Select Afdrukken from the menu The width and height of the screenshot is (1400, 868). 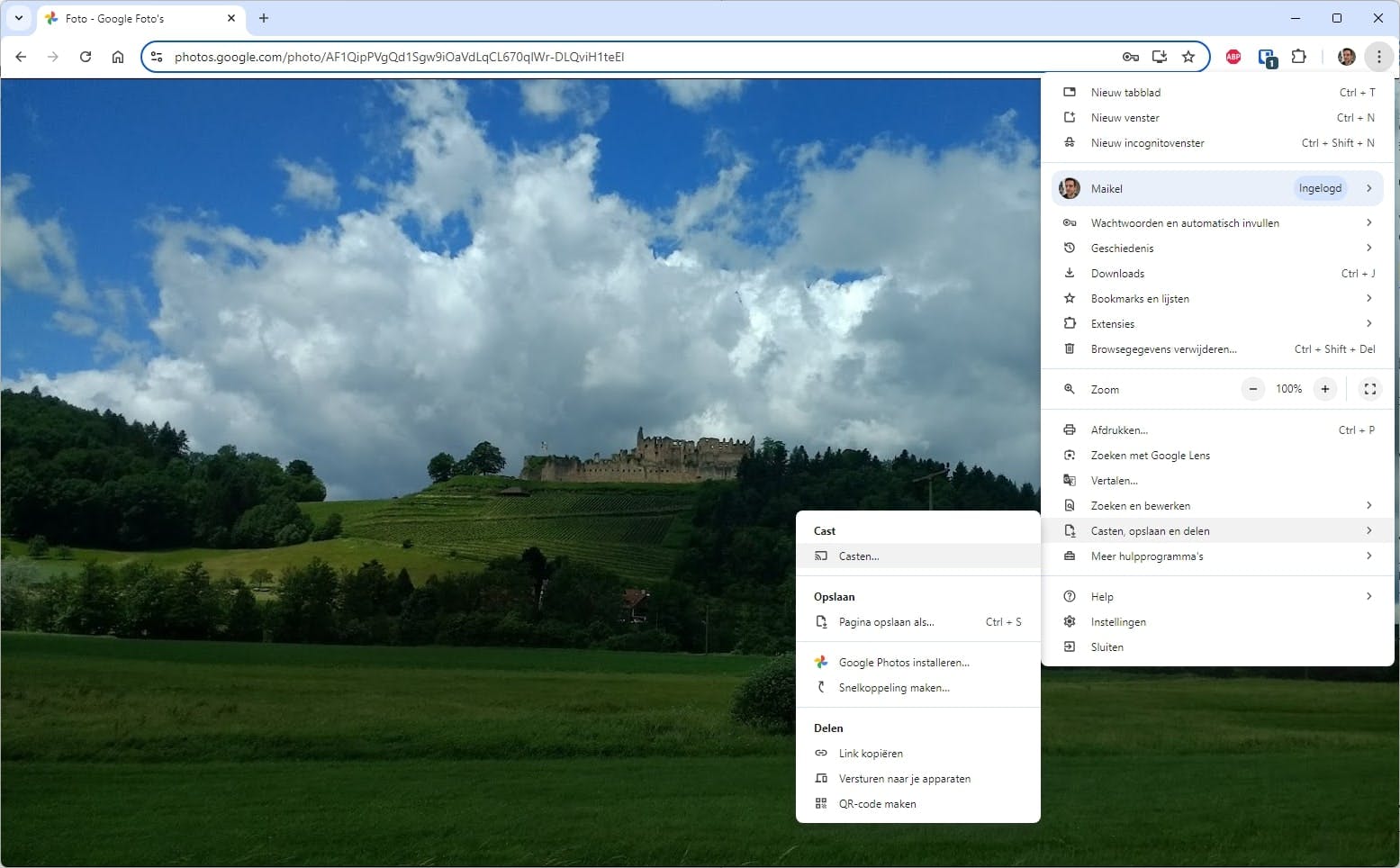click(1217, 429)
